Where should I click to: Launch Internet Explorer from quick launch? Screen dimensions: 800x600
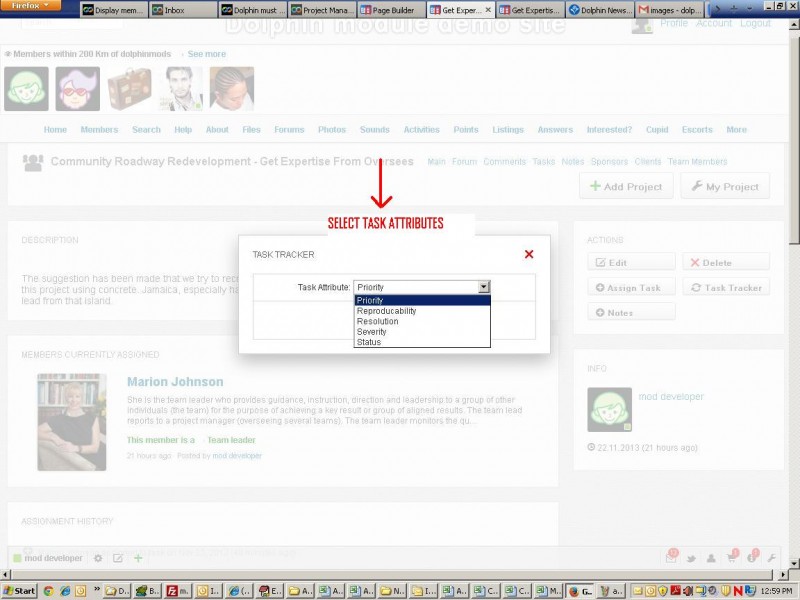(x=65, y=591)
